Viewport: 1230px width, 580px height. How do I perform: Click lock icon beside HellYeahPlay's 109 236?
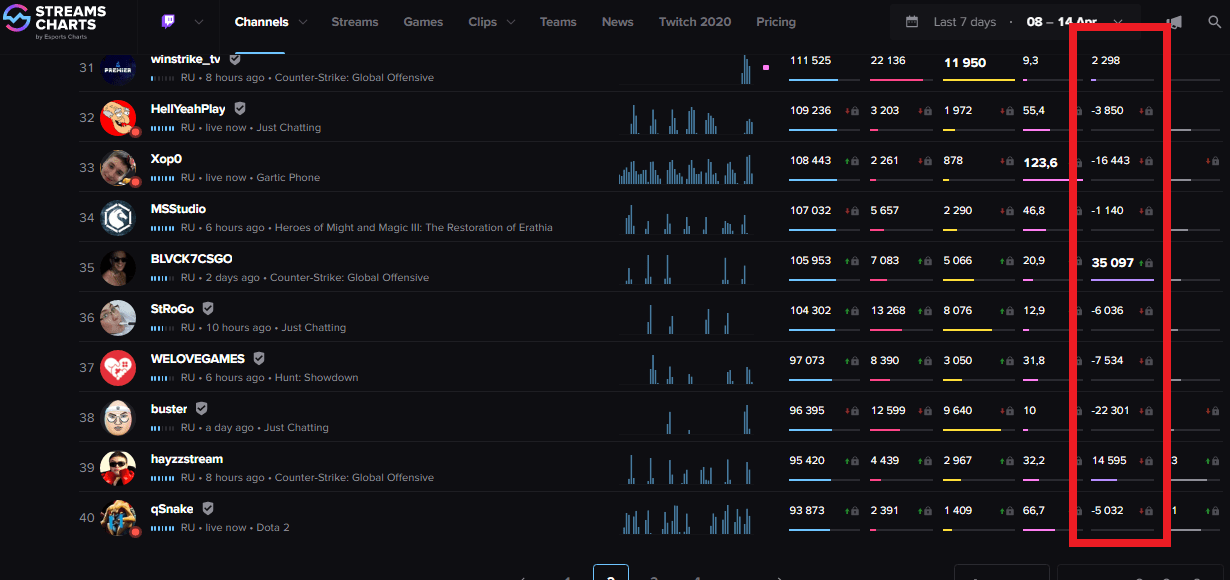[x=855, y=111]
